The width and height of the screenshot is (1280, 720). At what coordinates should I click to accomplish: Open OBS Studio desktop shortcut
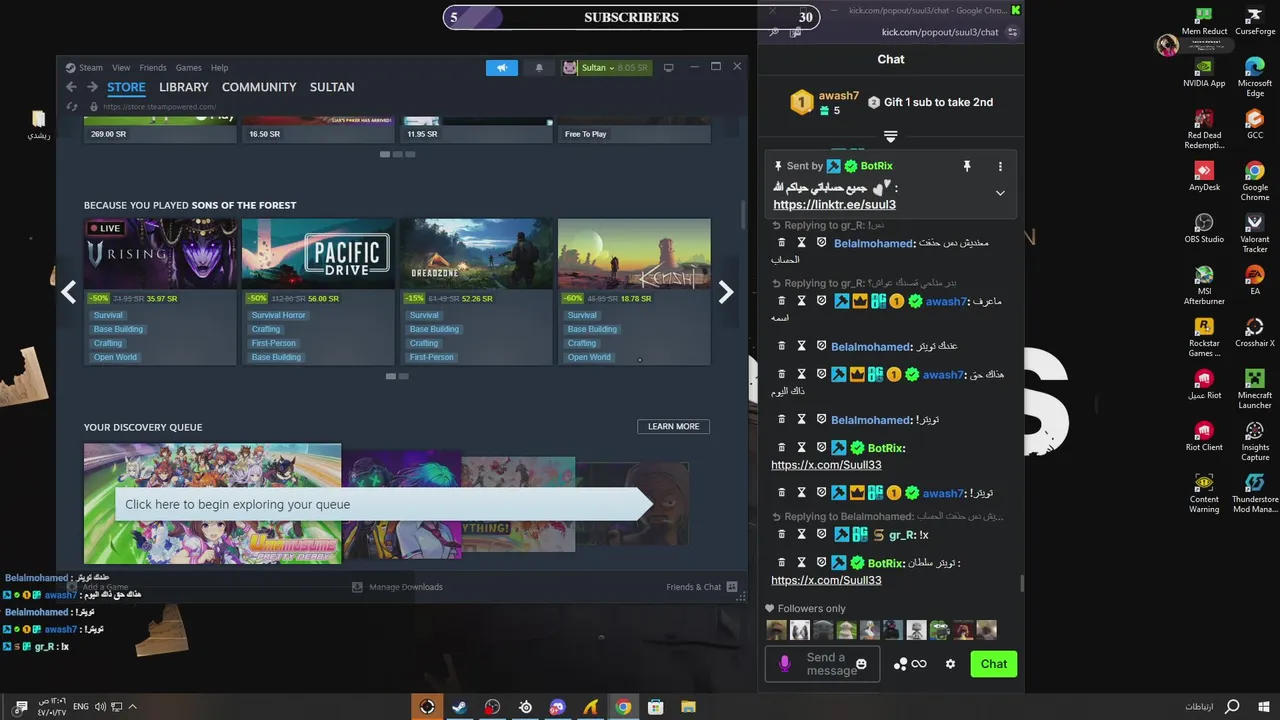pos(1205,227)
